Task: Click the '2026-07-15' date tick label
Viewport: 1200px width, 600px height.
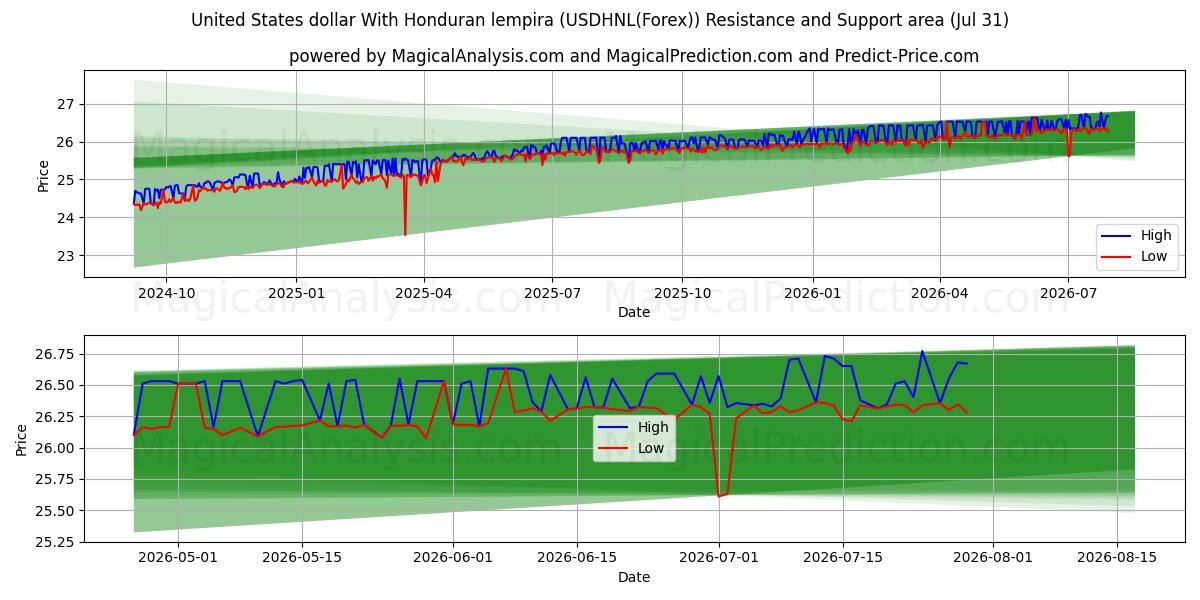Action: tap(843, 559)
